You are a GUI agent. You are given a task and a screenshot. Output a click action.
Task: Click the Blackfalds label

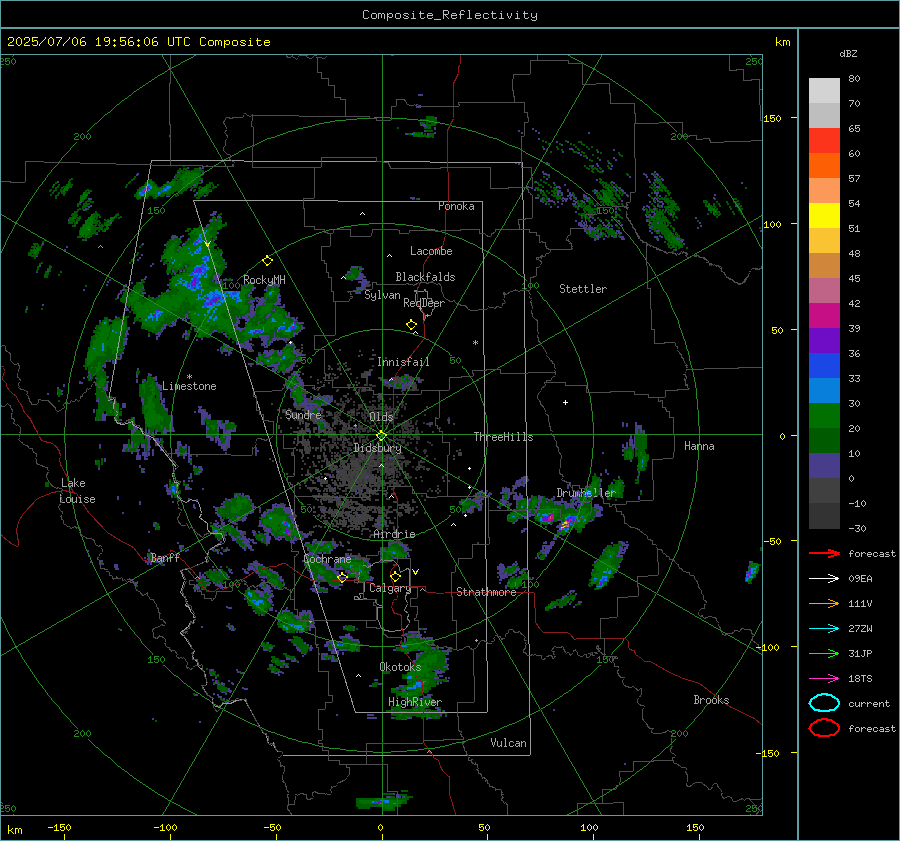coord(425,277)
